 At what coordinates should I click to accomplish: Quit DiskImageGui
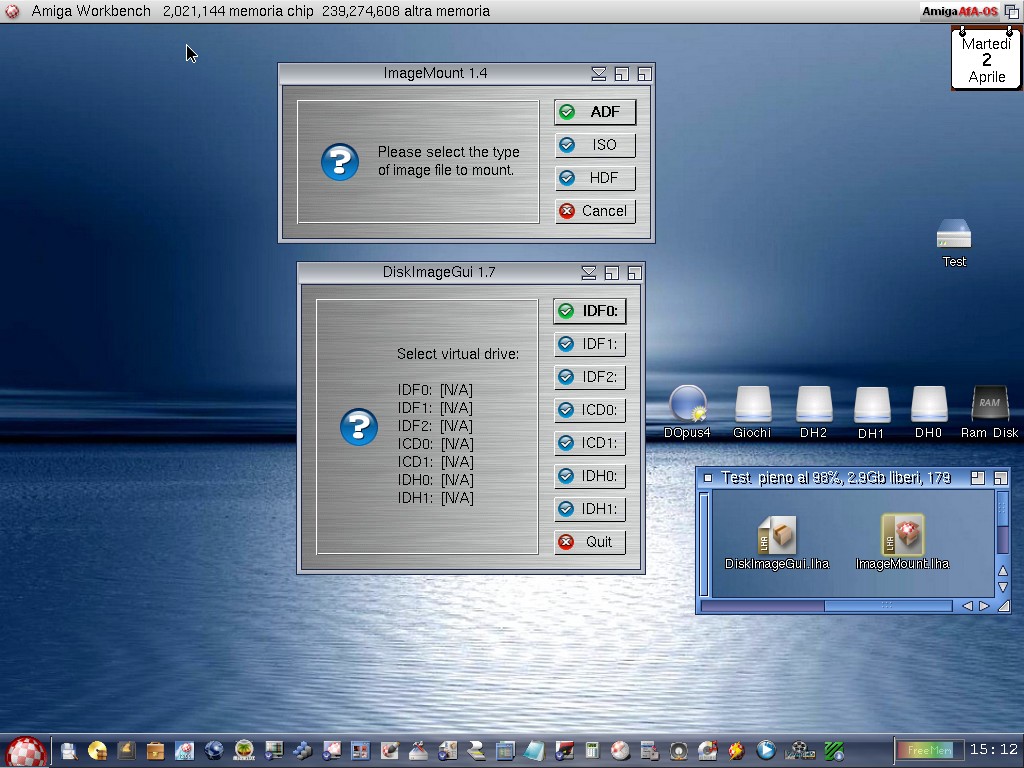590,542
